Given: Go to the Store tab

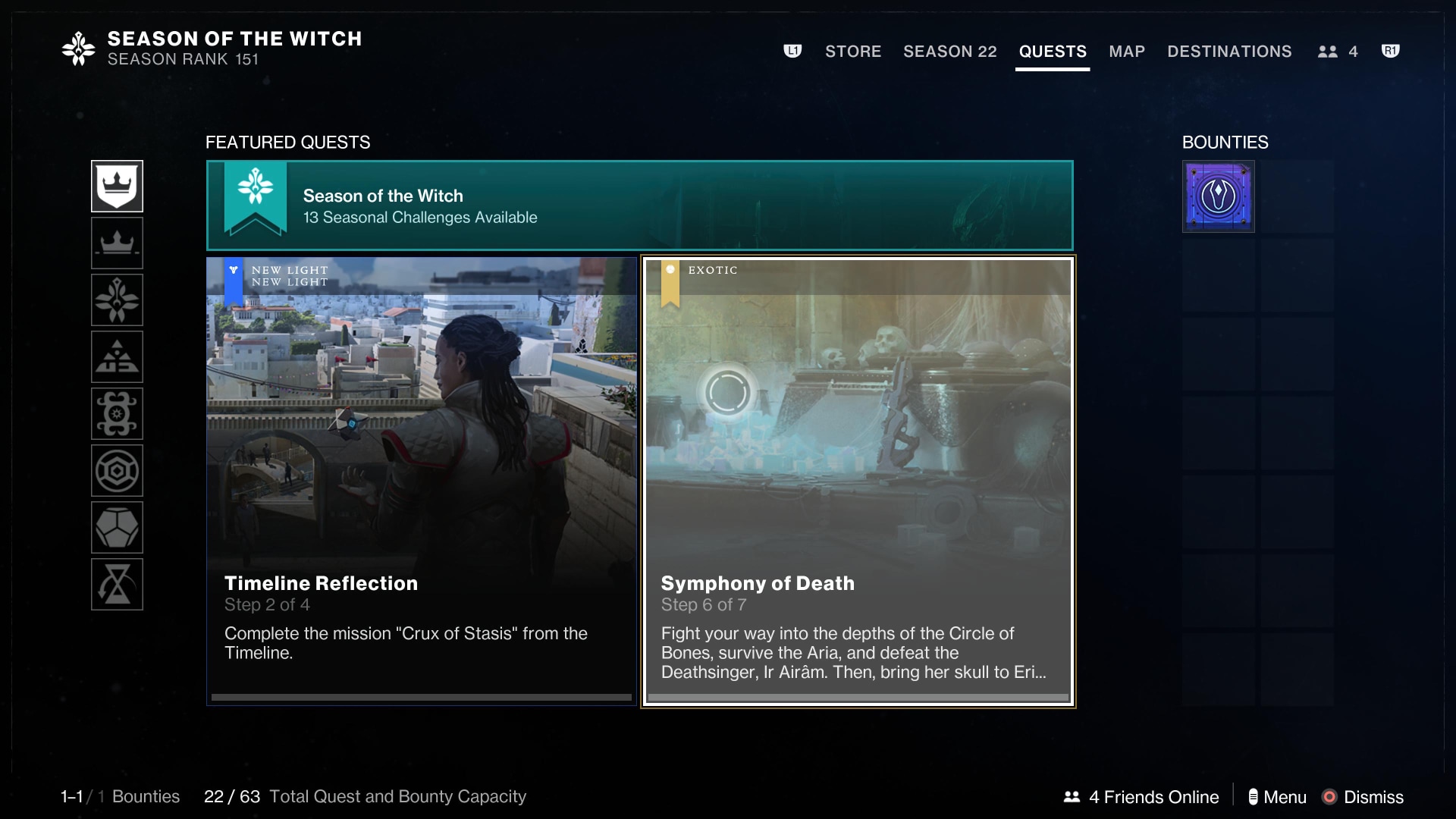Looking at the screenshot, I should point(853,52).
